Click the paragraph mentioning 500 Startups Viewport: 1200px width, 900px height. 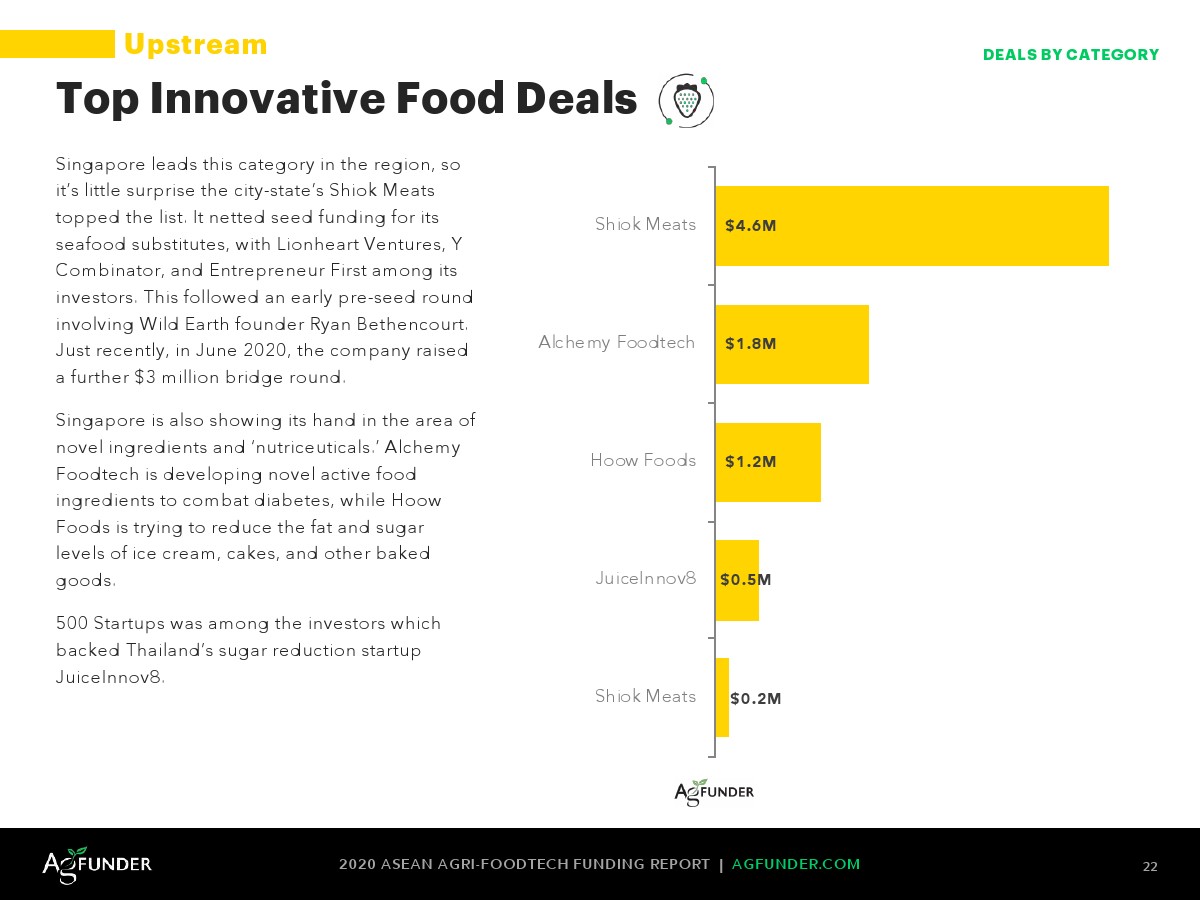tap(248, 650)
